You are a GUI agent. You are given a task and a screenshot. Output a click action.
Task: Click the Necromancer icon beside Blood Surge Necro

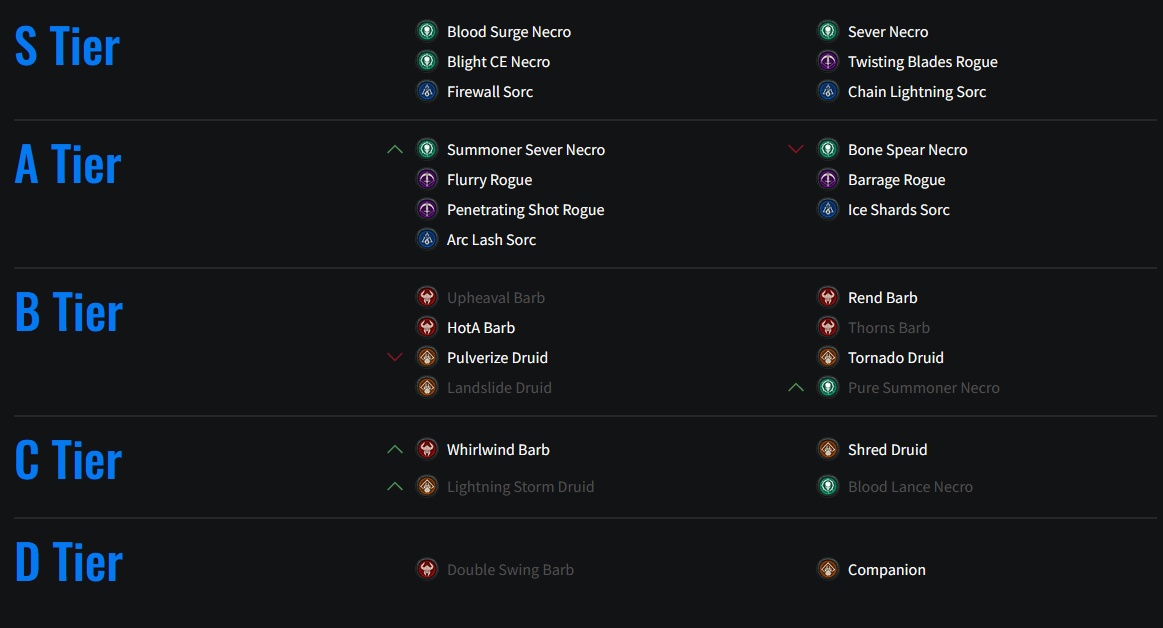click(x=426, y=31)
